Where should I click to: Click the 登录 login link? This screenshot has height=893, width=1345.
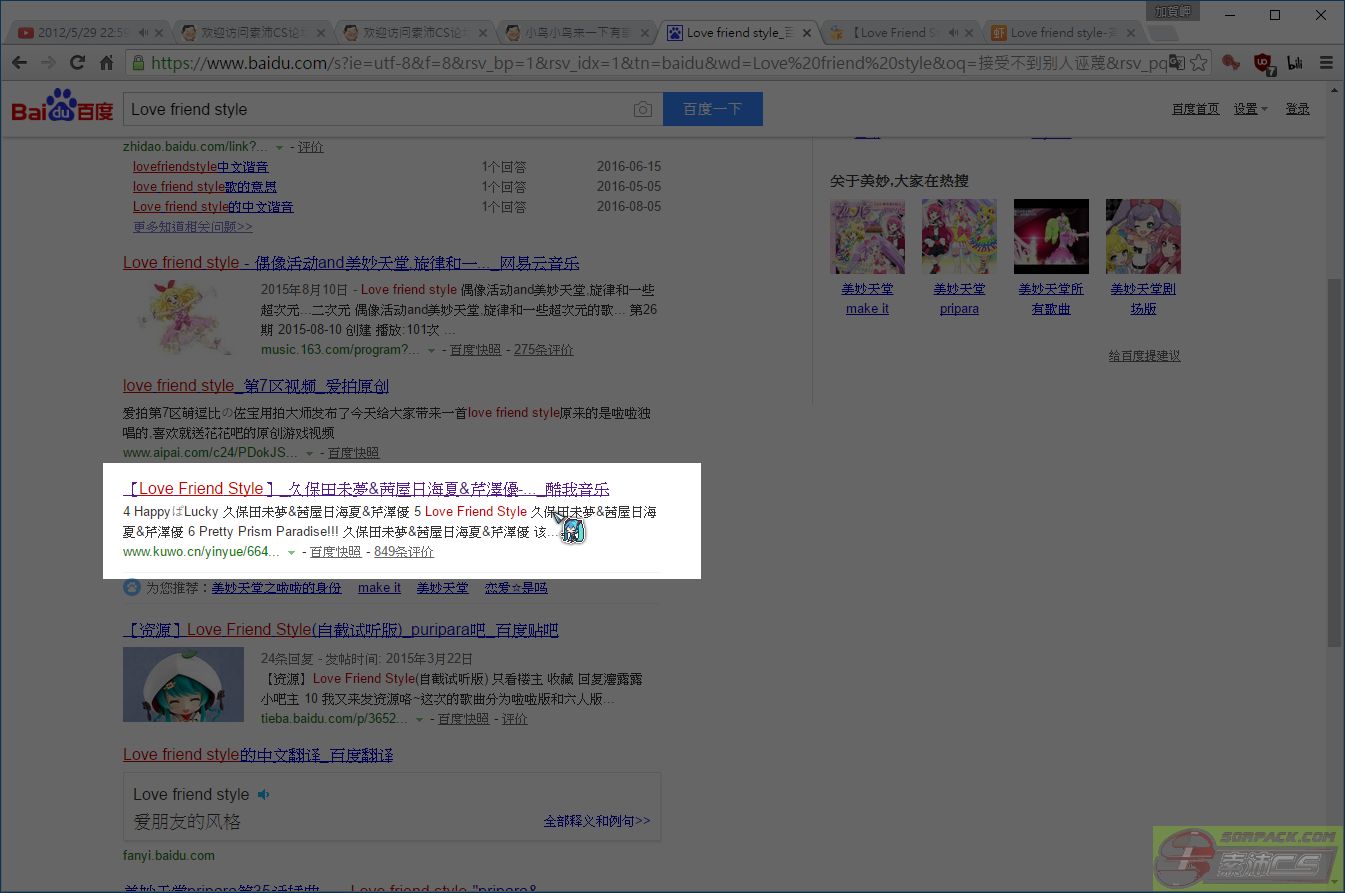(x=1297, y=109)
